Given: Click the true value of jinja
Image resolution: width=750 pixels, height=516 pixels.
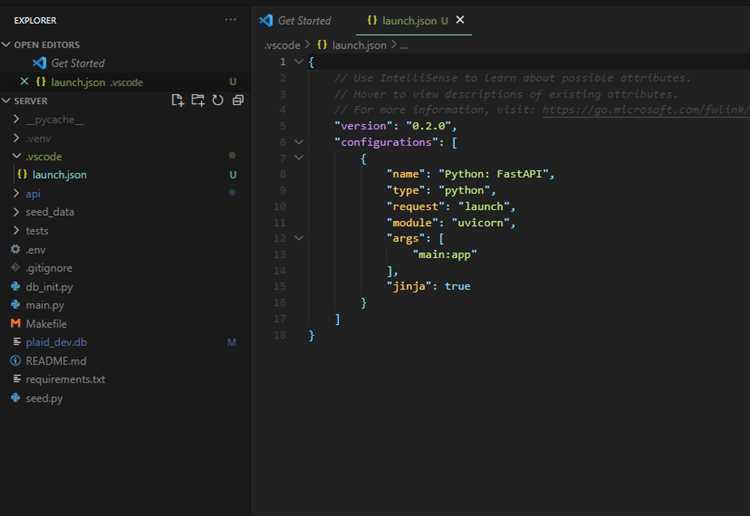Looking at the screenshot, I should coord(457,286).
